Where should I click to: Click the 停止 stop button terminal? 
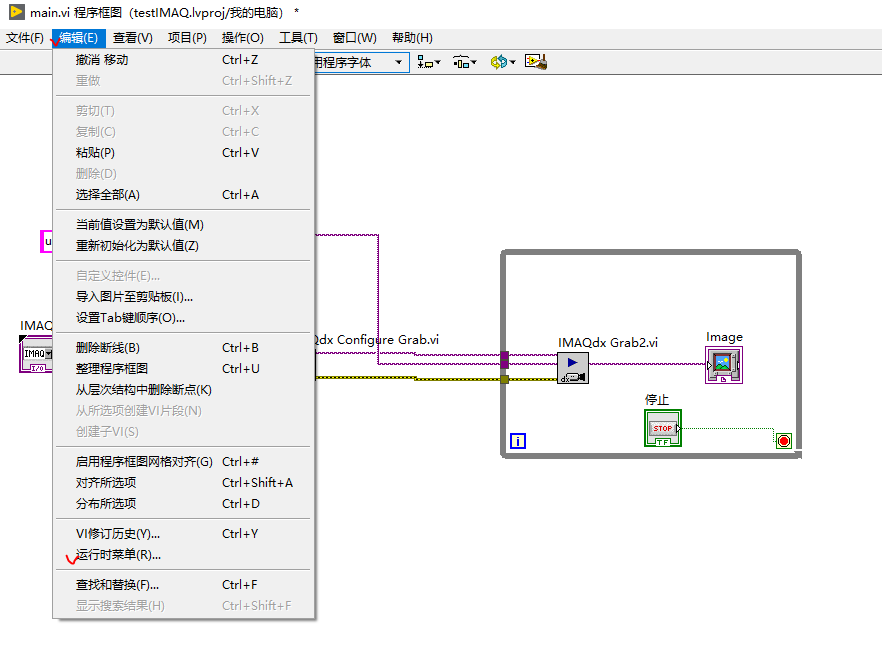coord(665,427)
